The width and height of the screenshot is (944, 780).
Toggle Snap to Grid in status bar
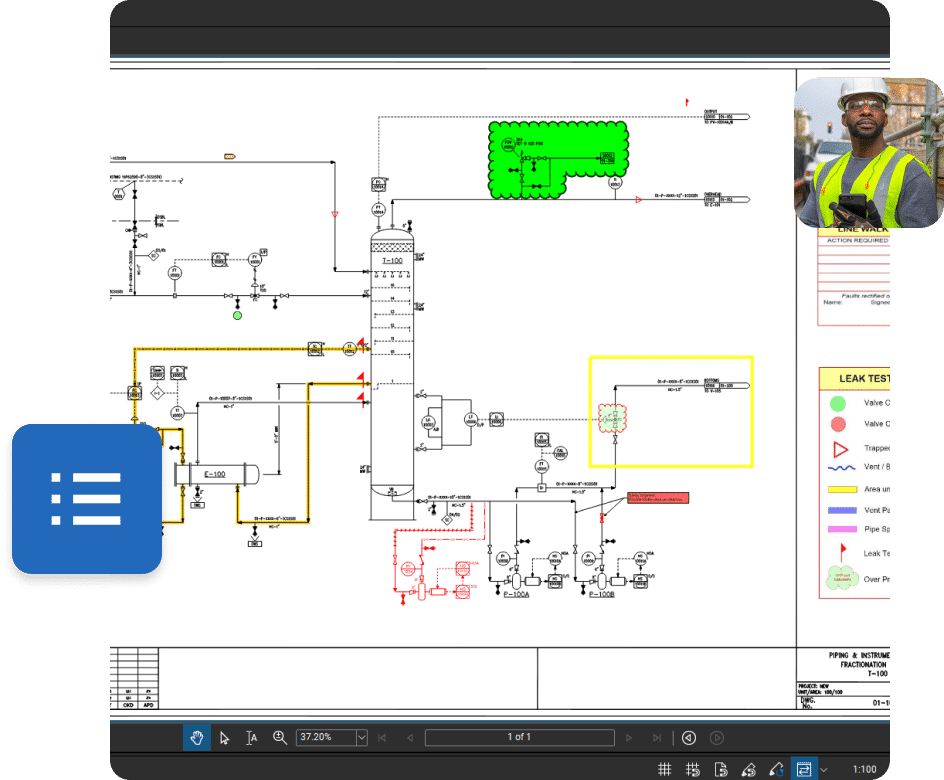693,769
